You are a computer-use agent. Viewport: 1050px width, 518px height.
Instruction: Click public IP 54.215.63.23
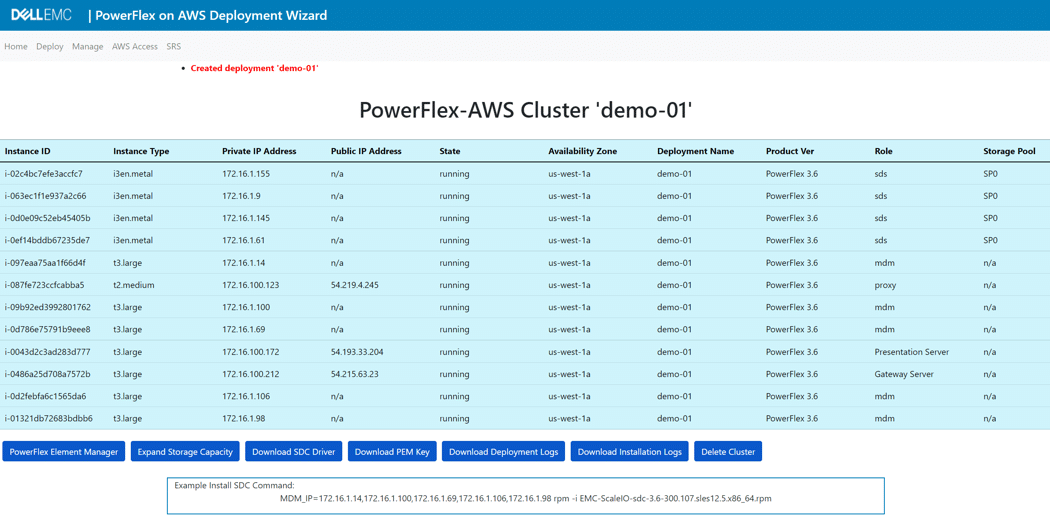pyautogui.click(x=355, y=374)
